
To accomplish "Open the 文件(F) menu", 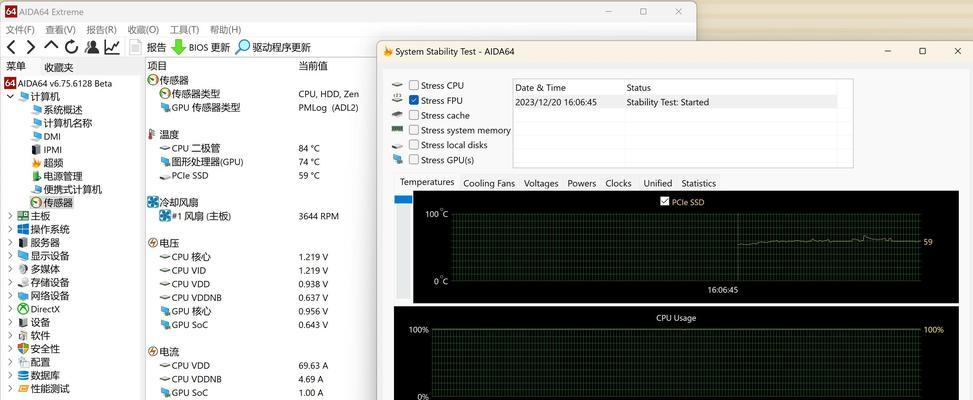I will click(x=20, y=30).
